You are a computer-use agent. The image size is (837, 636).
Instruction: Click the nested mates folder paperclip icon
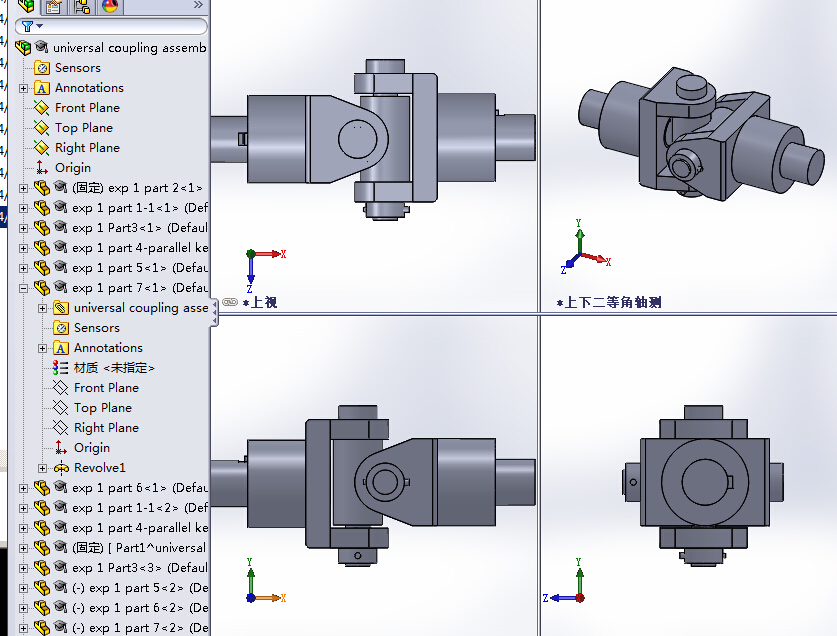point(61,308)
